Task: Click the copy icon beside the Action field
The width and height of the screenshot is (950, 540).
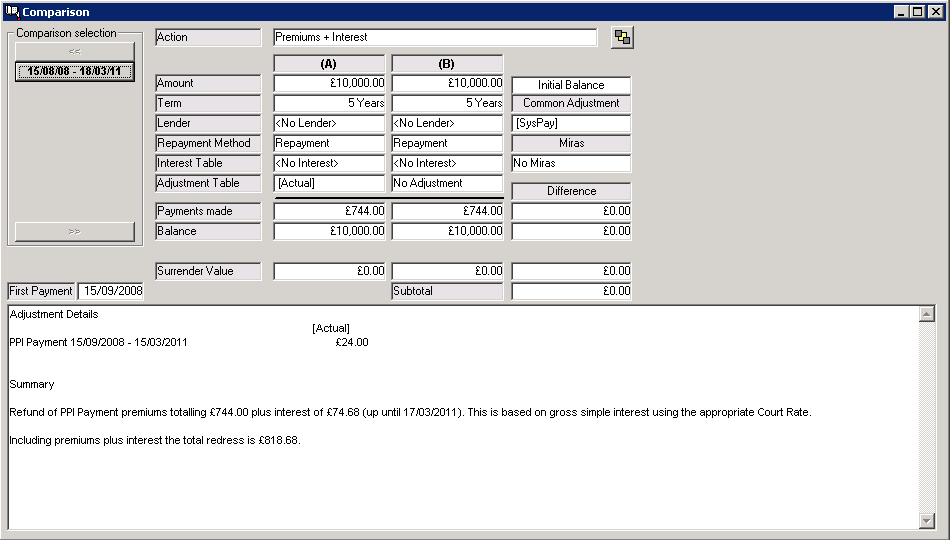Action: 622,38
